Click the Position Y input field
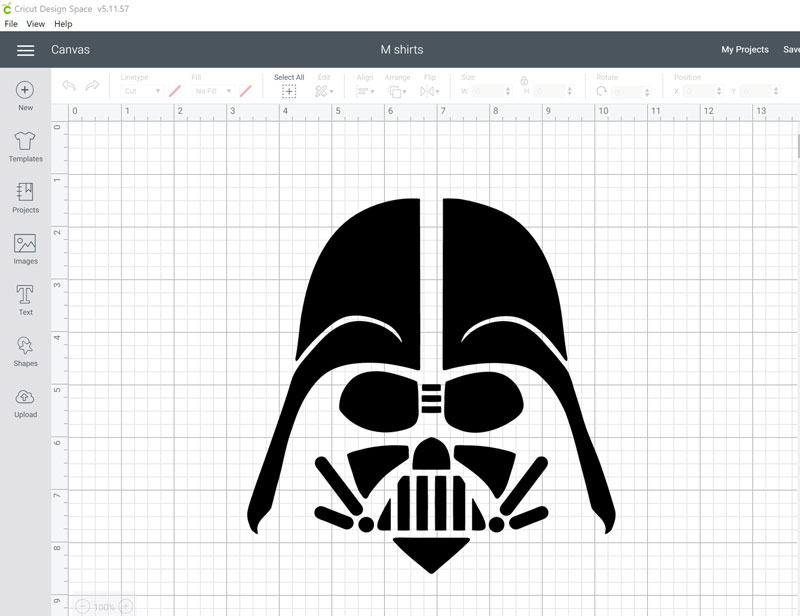Viewport: 800px width, 616px height. pos(756,91)
